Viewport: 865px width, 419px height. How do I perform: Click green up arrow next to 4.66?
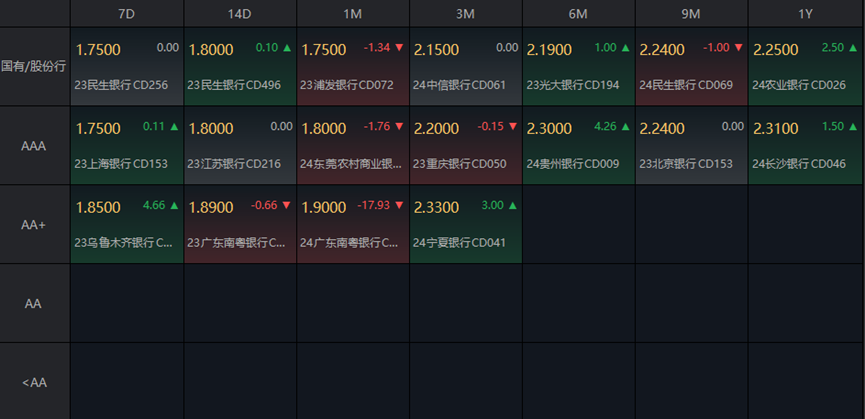coord(174,205)
